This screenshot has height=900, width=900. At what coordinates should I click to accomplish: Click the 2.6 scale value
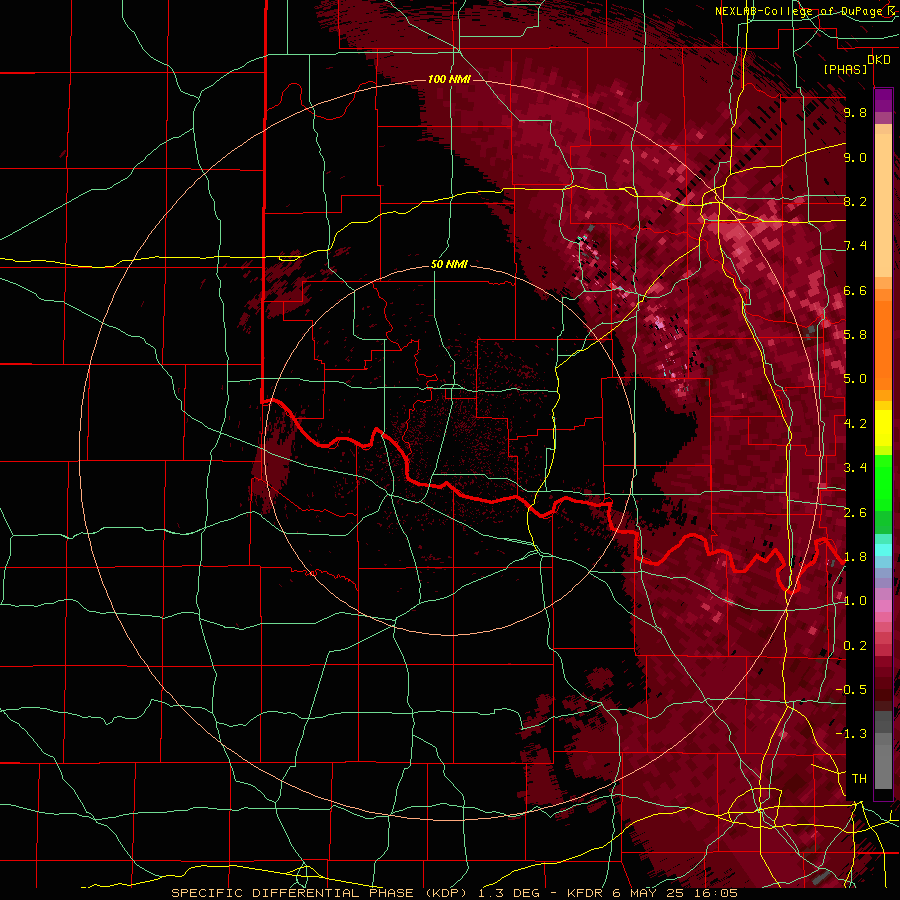(855, 513)
